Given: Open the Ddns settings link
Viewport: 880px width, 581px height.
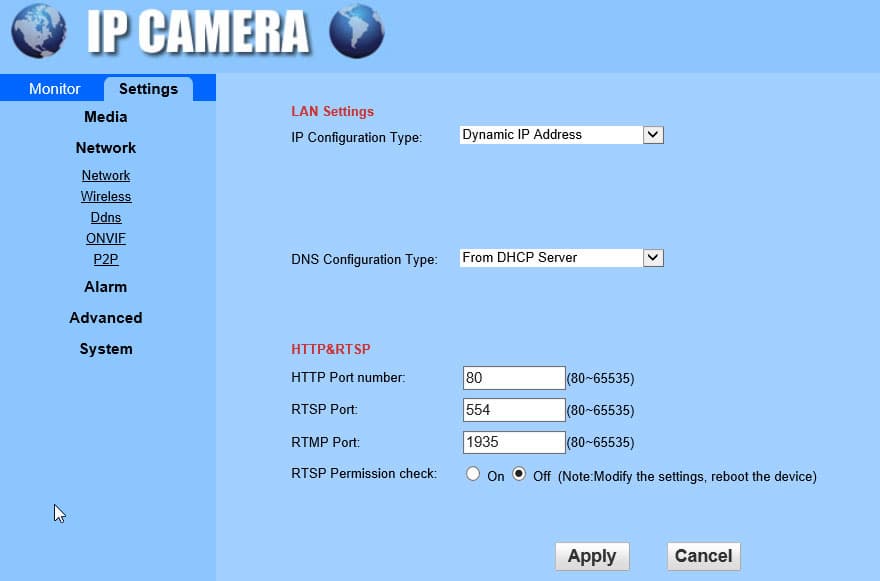Looking at the screenshot, I should click(106, 217).
